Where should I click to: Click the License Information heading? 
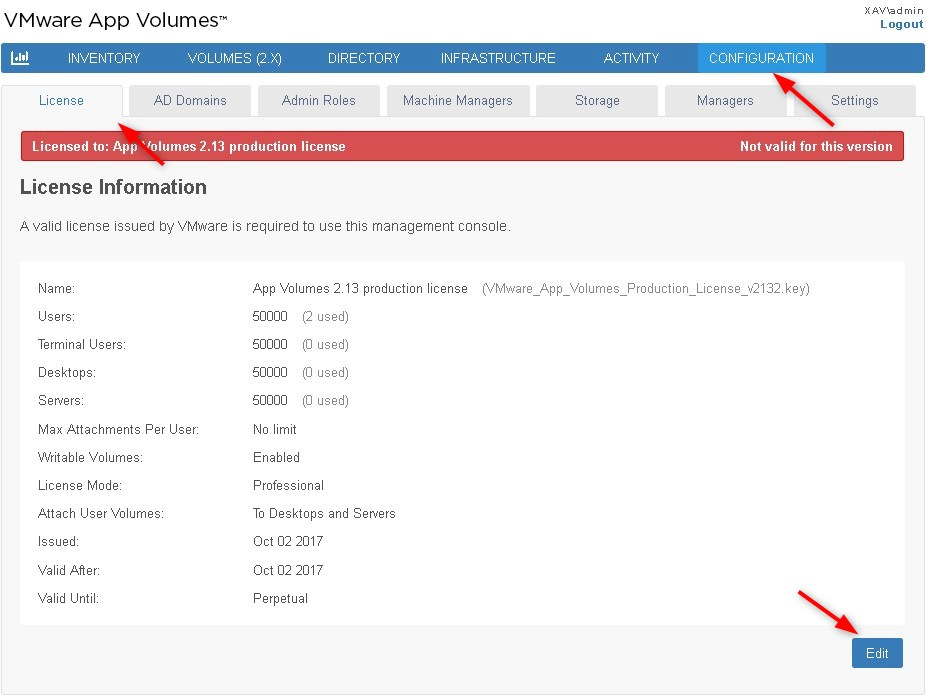(113, 187)
